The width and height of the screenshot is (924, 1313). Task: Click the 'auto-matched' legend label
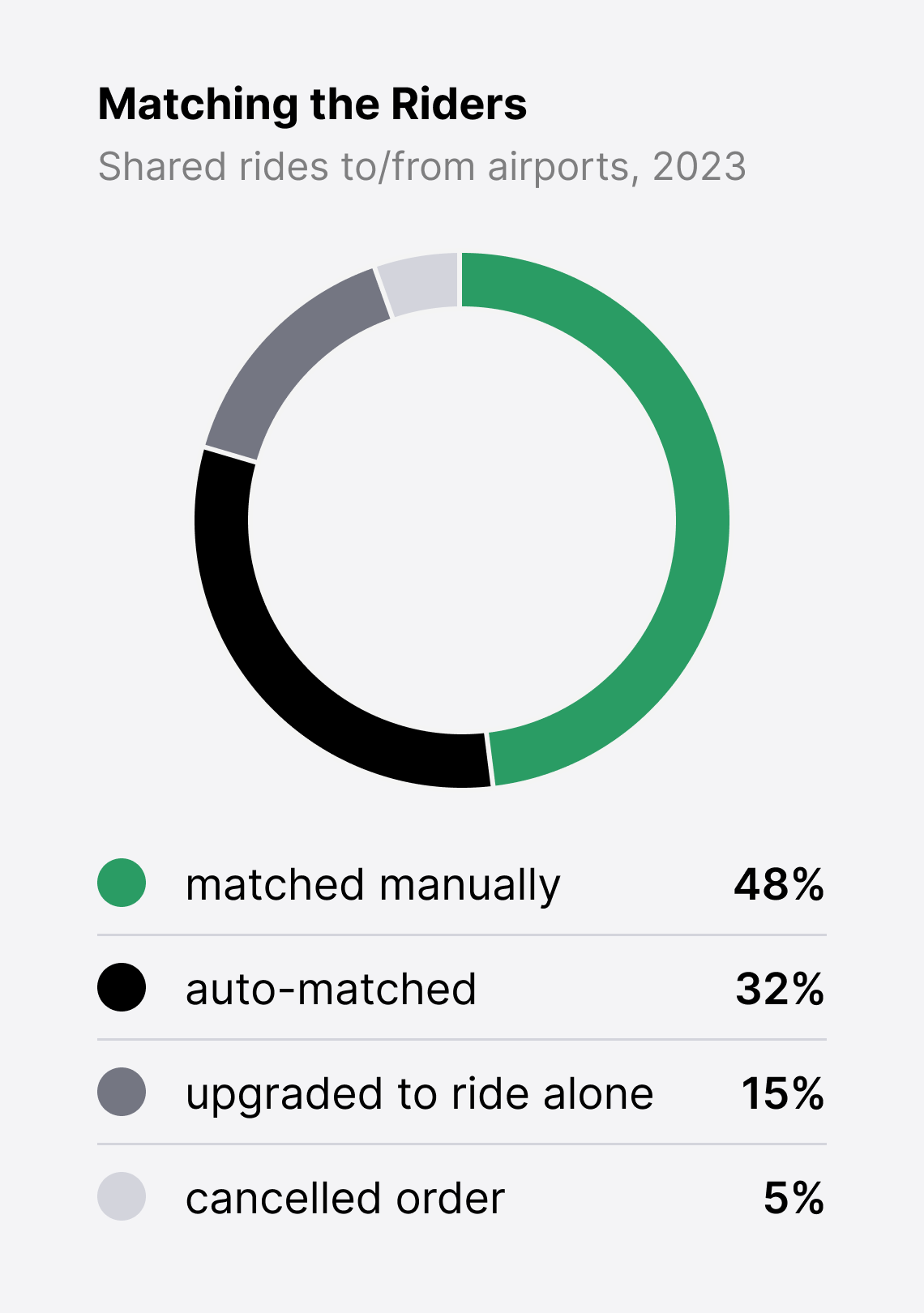pos(331,989)
